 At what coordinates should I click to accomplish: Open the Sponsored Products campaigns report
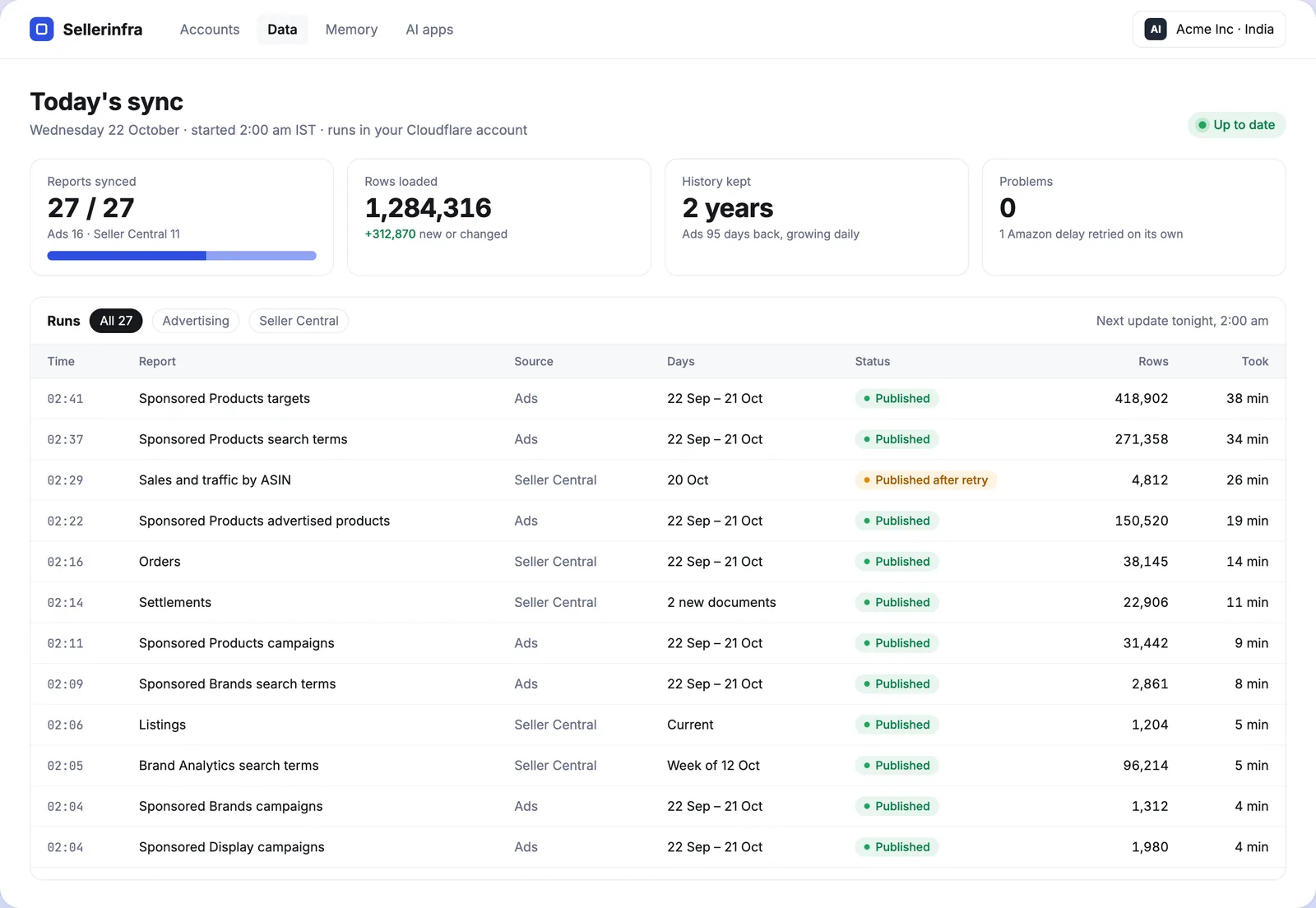coord(658,643)
